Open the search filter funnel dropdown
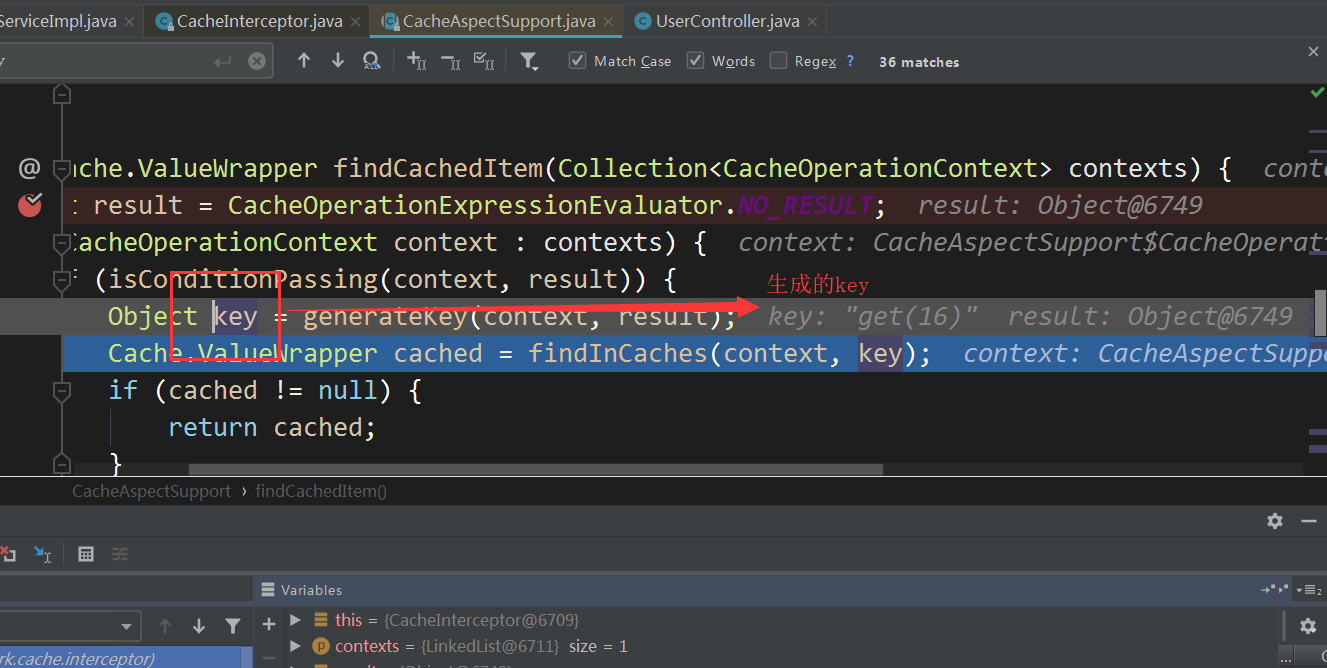The width and height of the screenshot is (1327, 668). tap(529, 62)
